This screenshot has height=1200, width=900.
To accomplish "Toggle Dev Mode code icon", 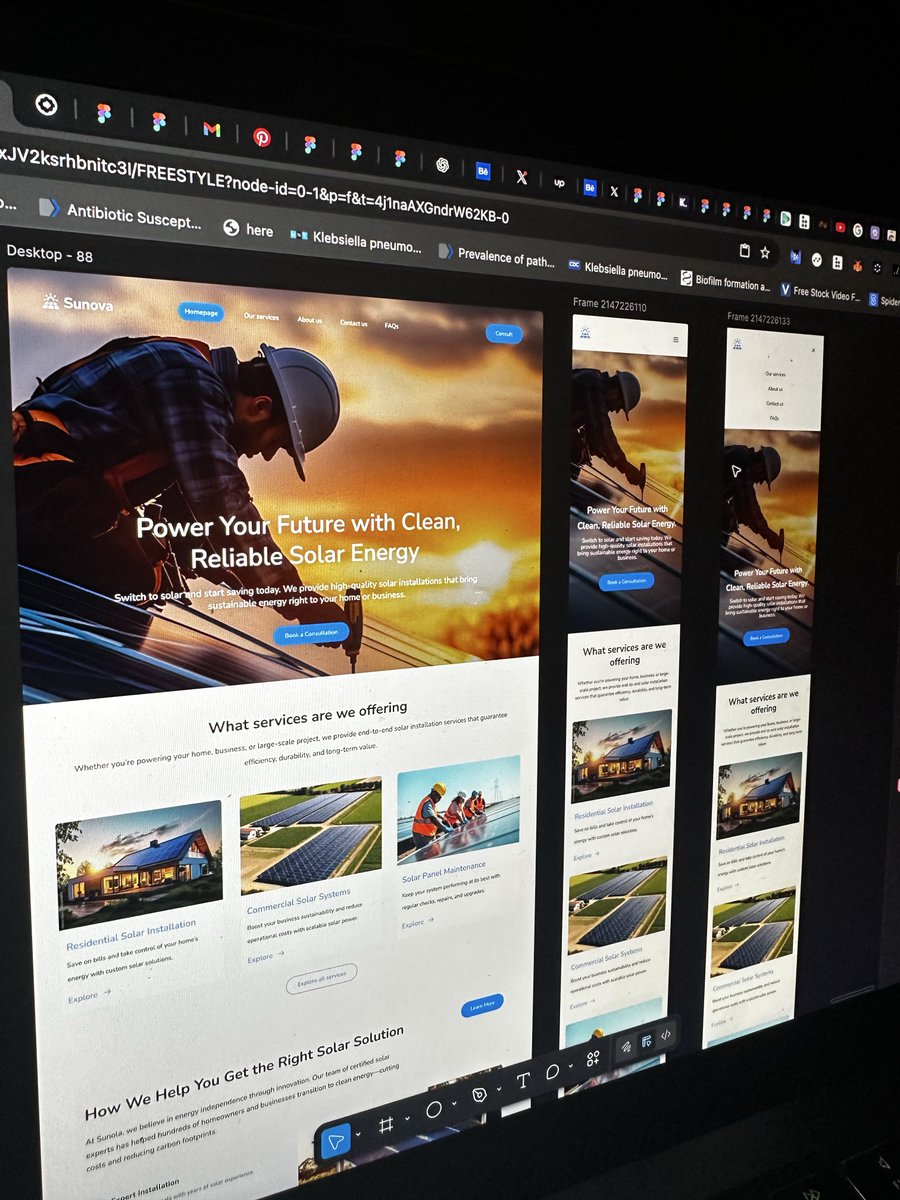I will (666, 1035).
